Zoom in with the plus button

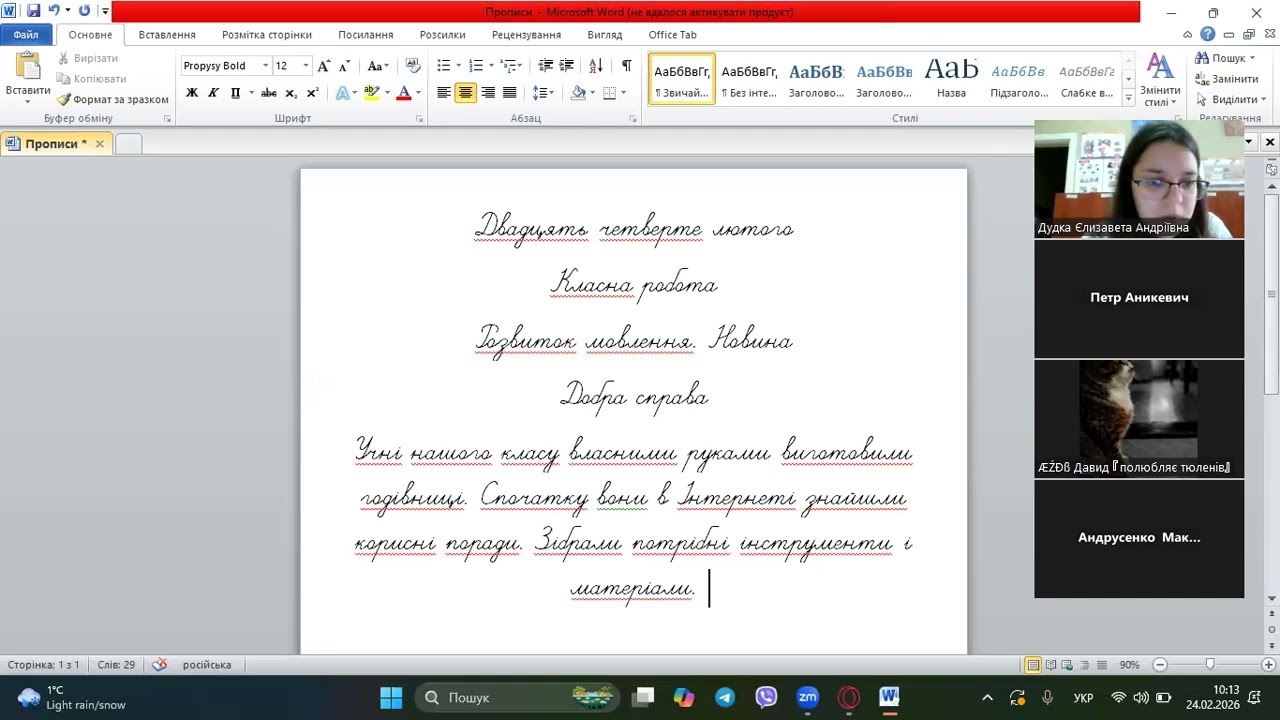(x=1269, y=665)
